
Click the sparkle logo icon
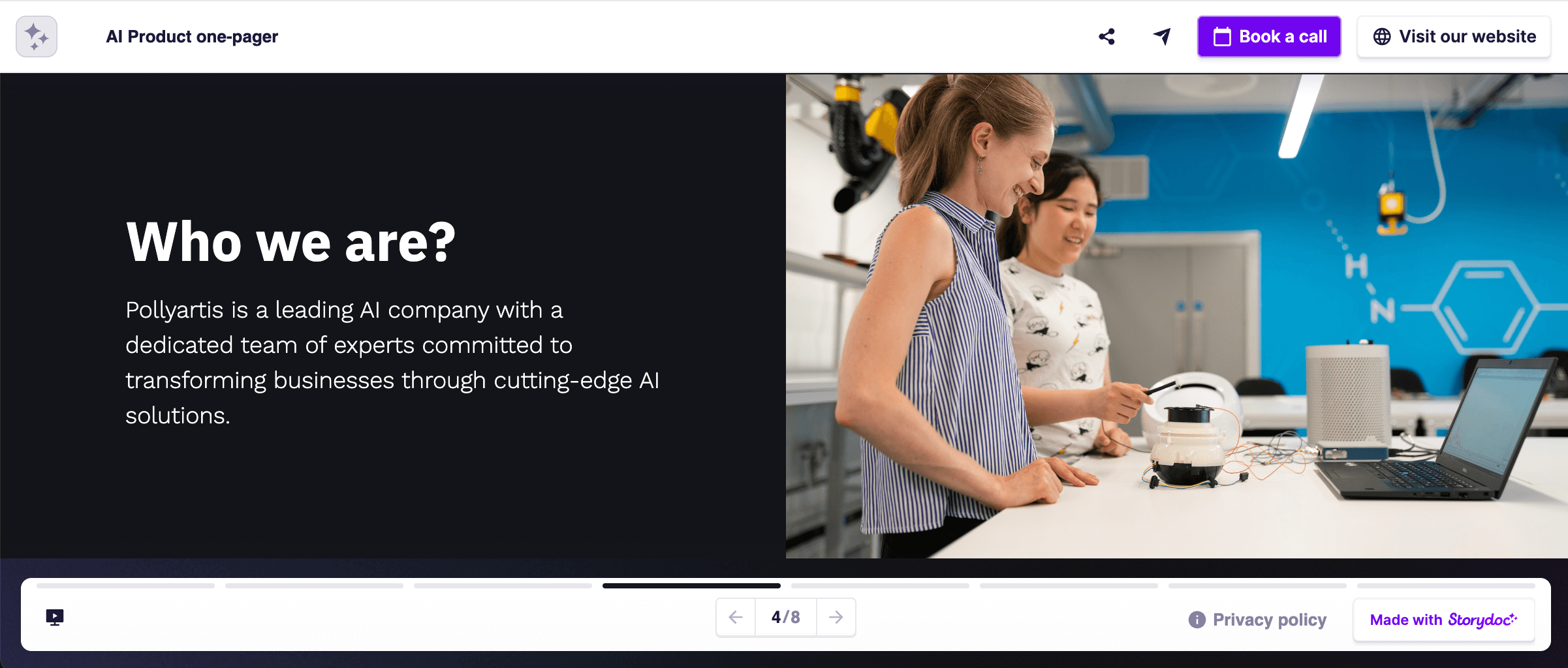[37, 37]
